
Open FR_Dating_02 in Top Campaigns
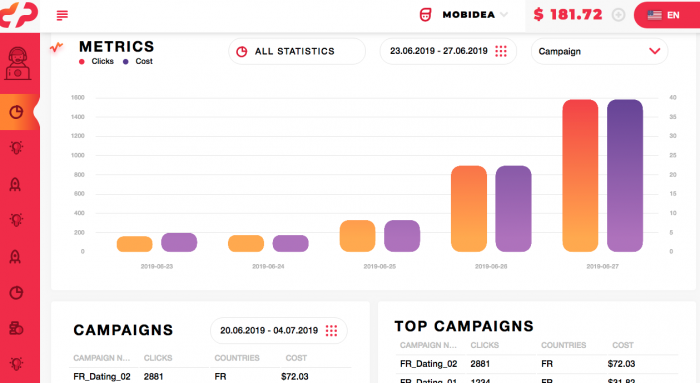click(x=429, y=364)
